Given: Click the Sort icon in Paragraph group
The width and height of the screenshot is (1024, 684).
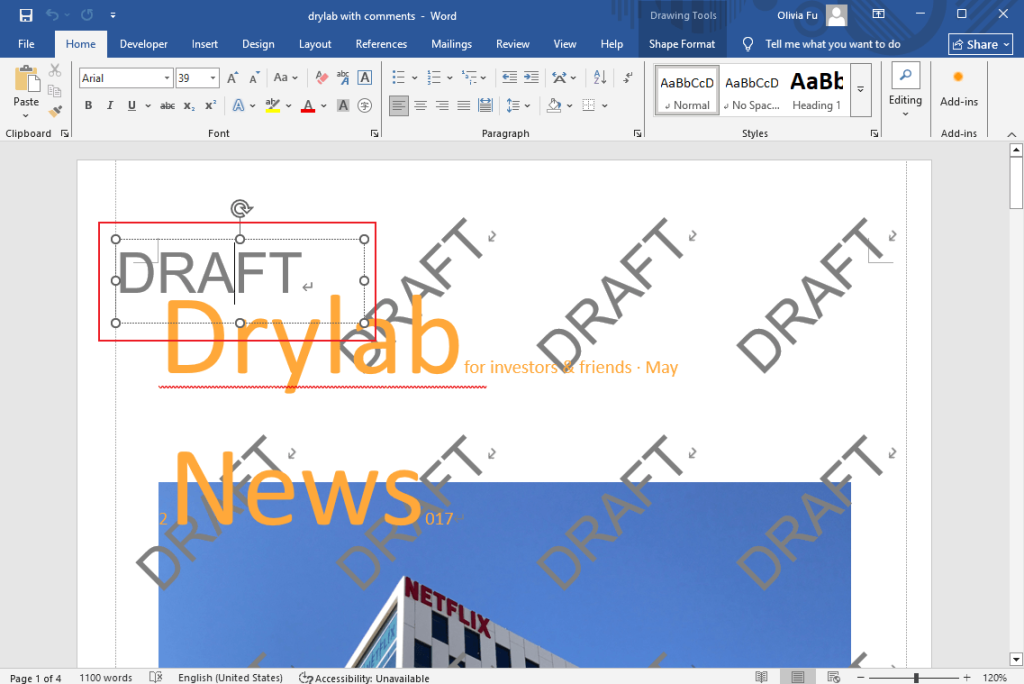Looking at the screenshot, I should (598, 77).
